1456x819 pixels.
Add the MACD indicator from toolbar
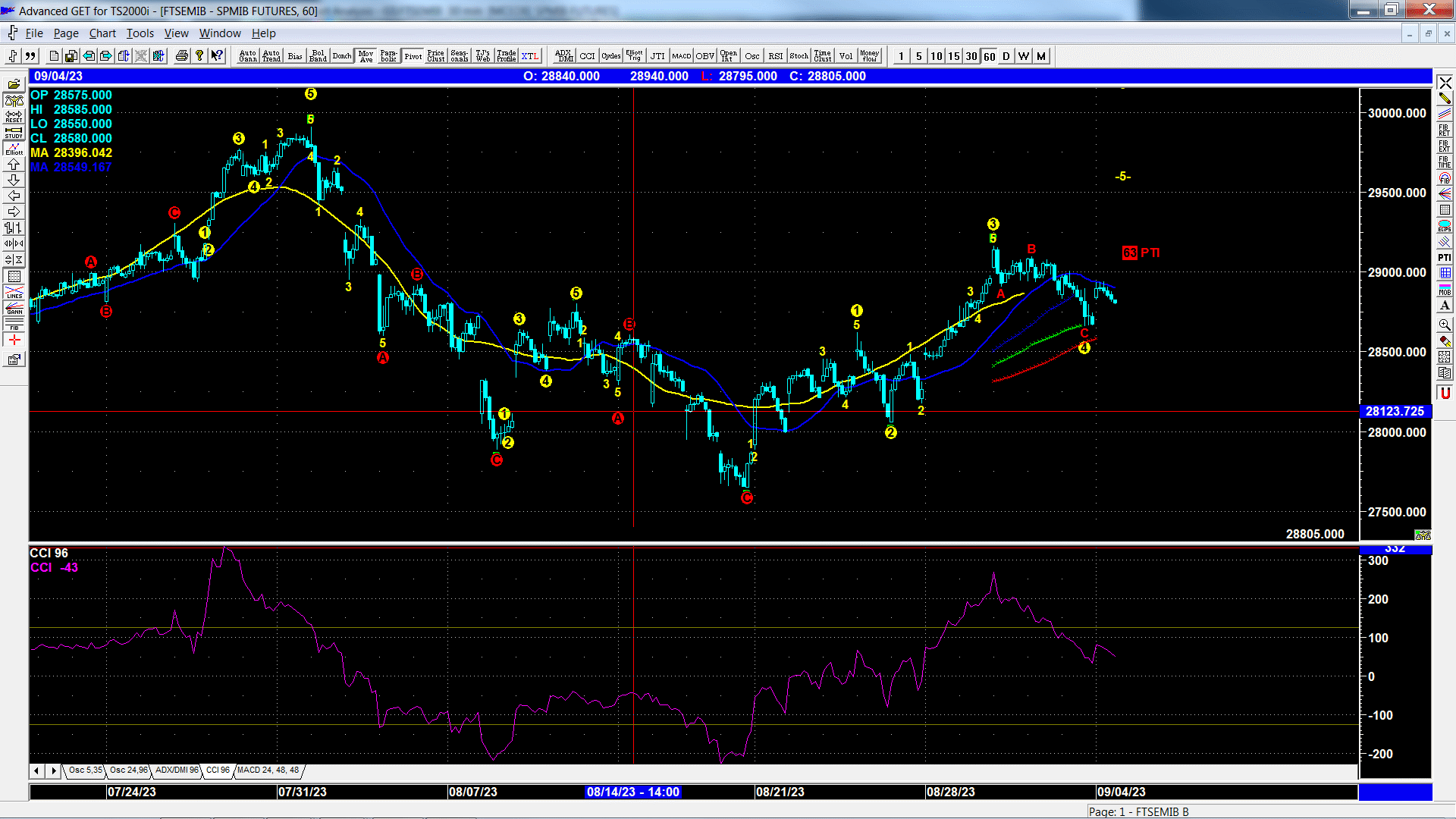pyautogui.click(x=682, y=56)
